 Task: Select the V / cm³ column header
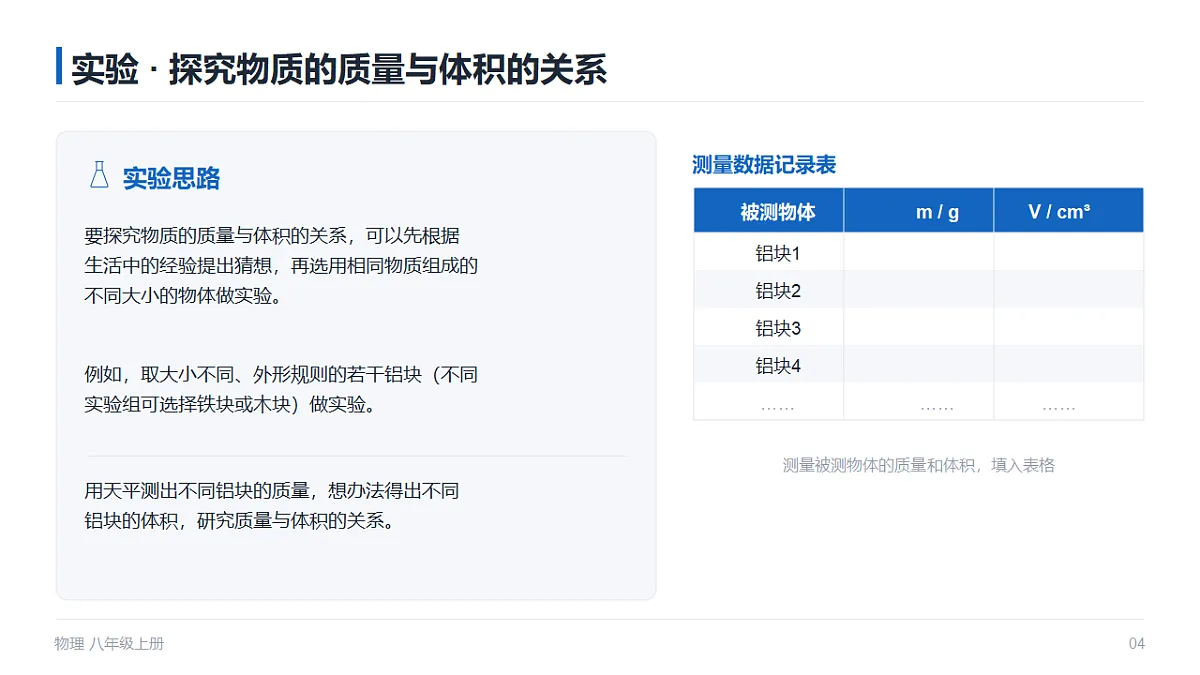(1069, 211)
